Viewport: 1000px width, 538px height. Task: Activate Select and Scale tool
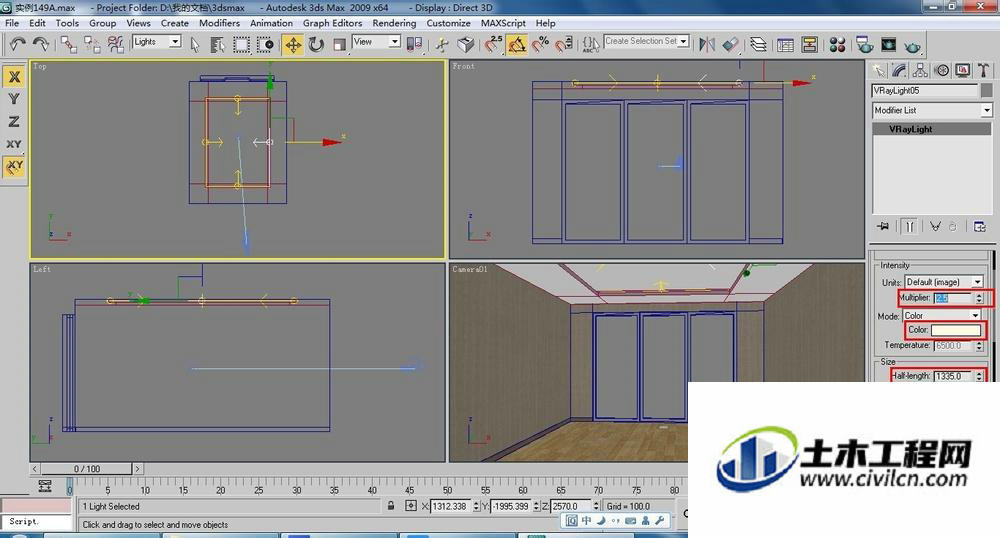click(339, 44)
